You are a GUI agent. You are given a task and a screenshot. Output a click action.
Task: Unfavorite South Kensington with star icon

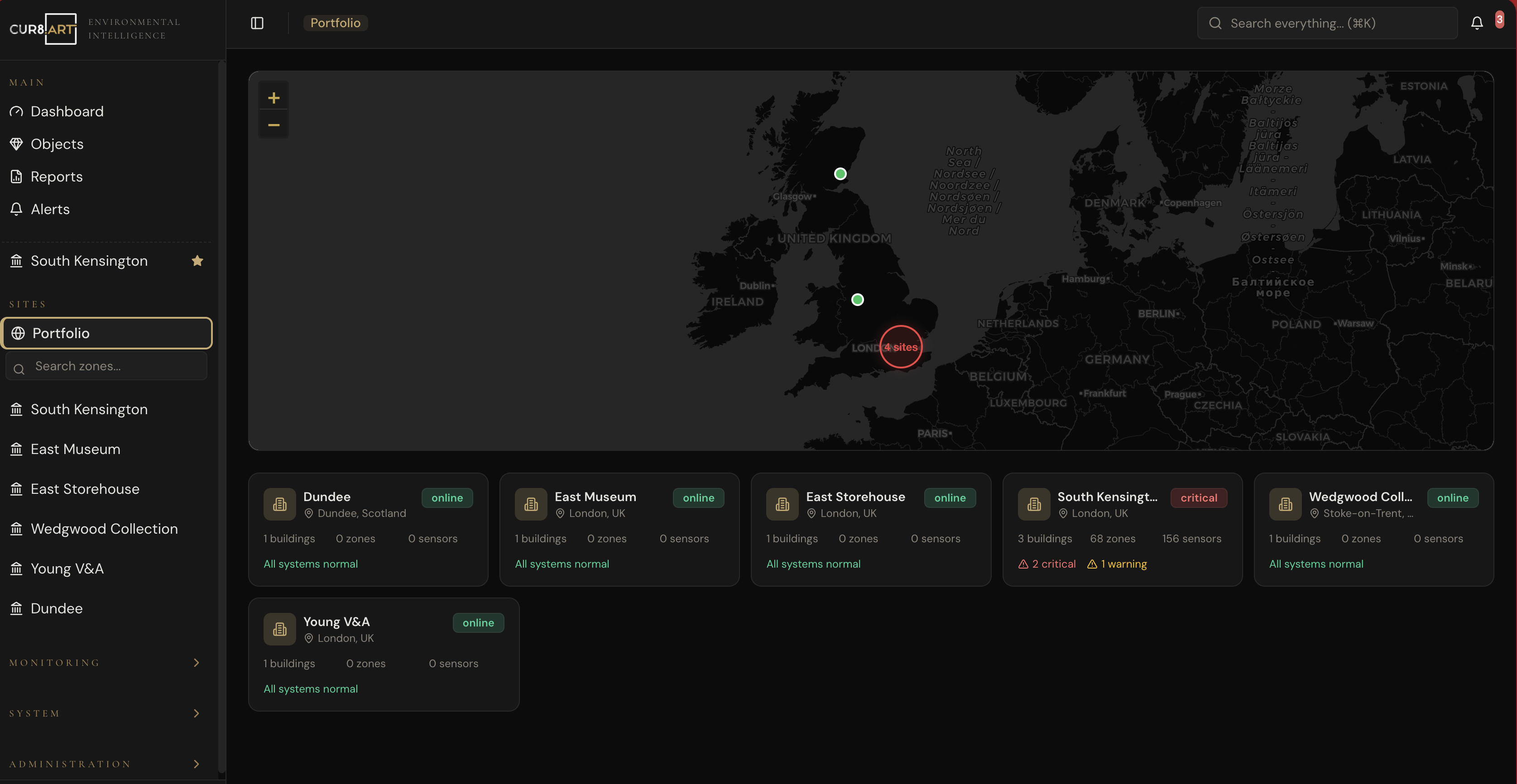[197, 261]
